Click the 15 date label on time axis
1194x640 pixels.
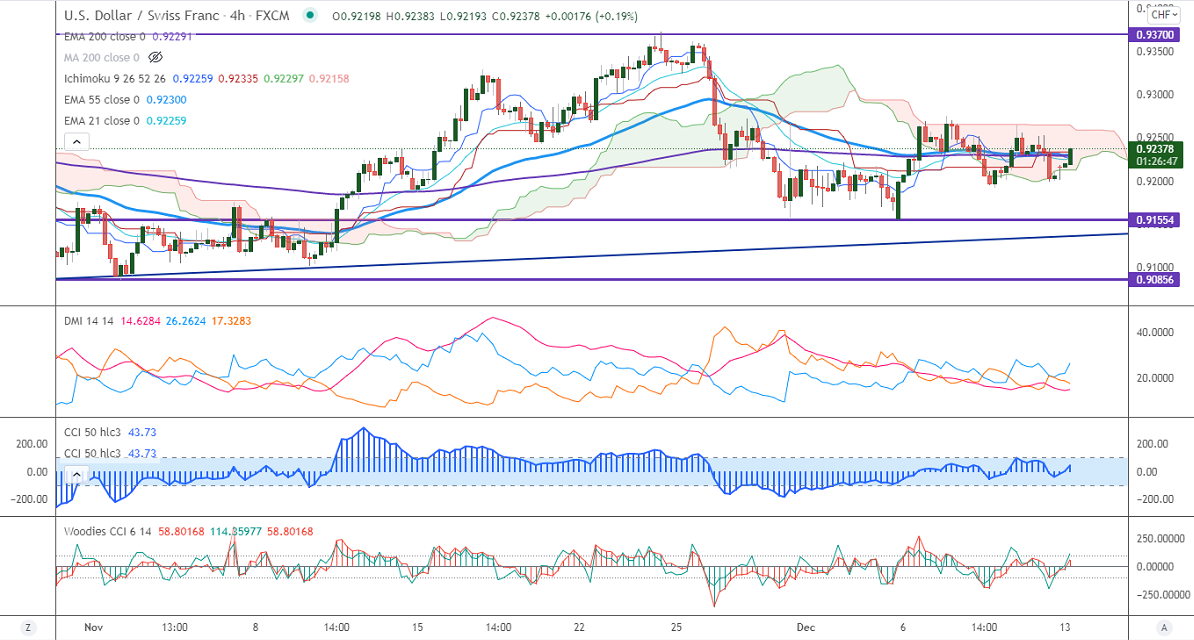417,627
